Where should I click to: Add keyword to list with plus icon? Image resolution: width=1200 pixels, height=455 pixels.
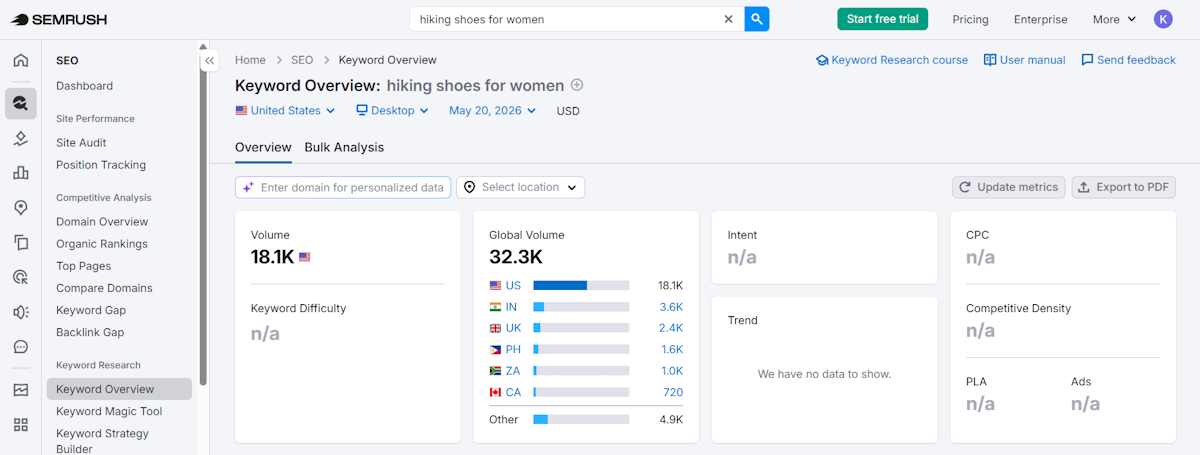[x=577, y=85]
